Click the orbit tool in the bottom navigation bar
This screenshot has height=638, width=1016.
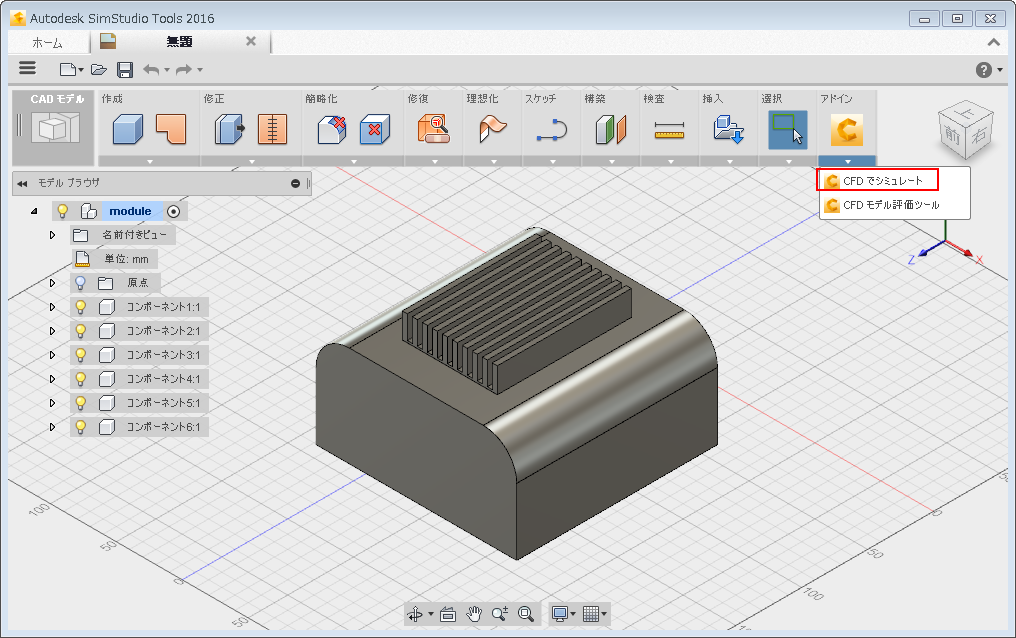coord(415,614)
